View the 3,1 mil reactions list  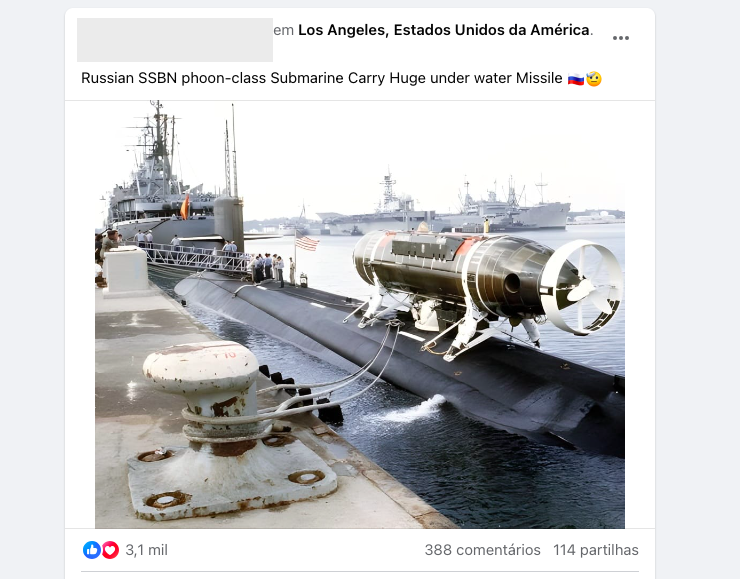[146, 550]
